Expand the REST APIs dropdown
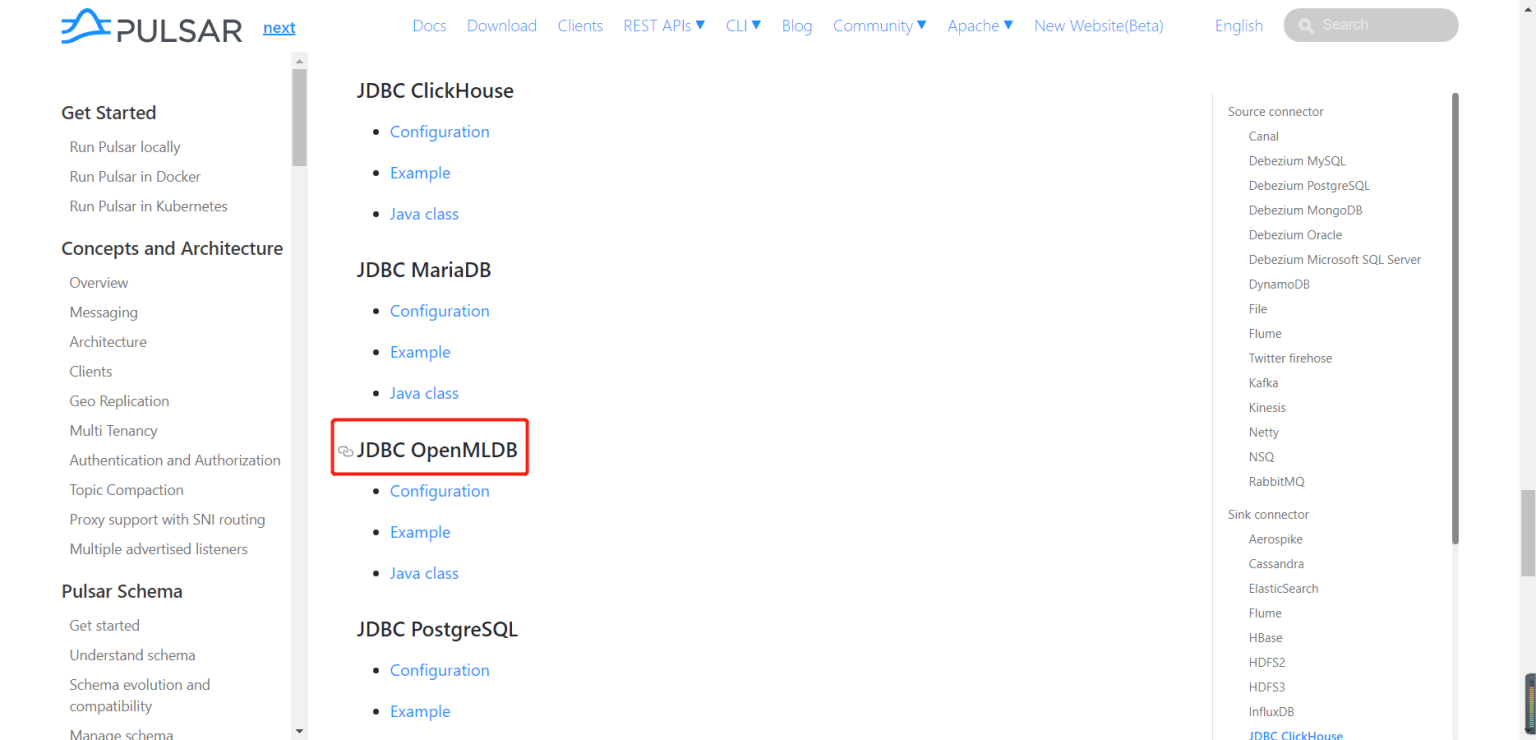This screenshot has height=740, width=1536. tap(664, 25)
